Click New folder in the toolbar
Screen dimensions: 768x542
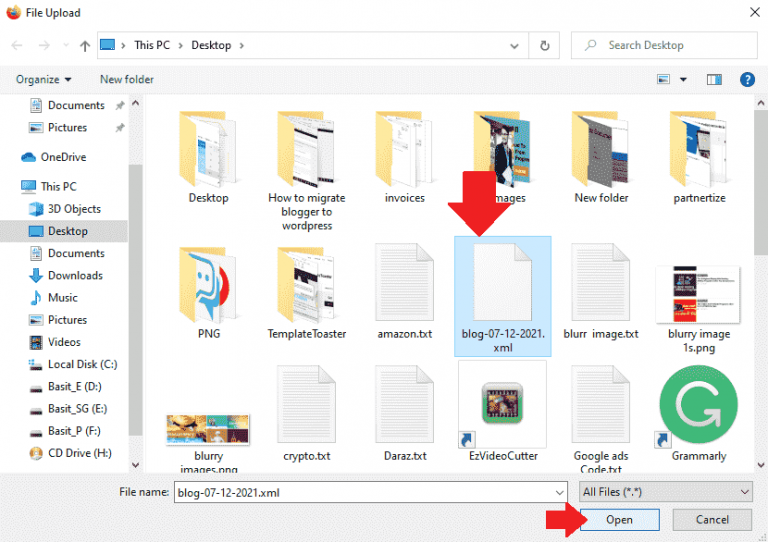(127, 79)
